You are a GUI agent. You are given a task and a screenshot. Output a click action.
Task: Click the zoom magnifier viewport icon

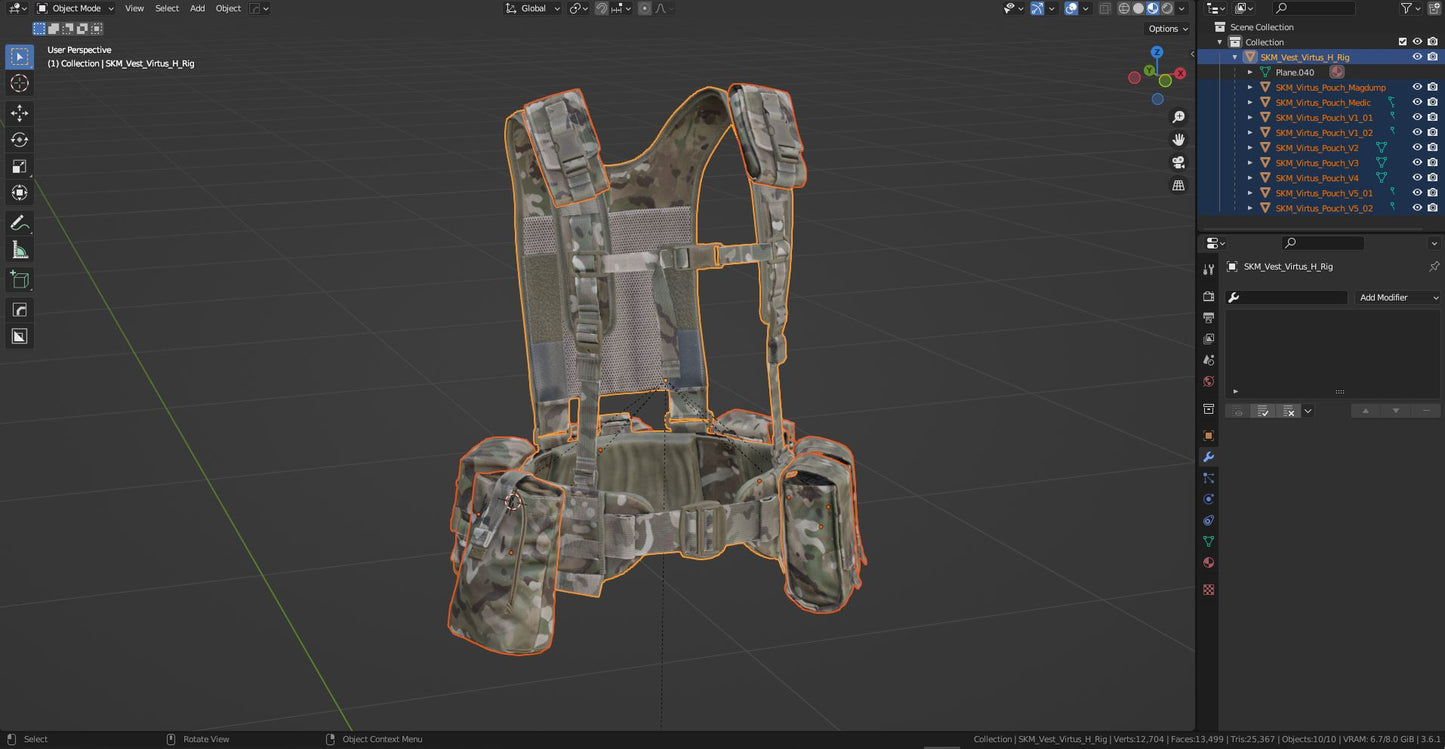point(1178,117)
